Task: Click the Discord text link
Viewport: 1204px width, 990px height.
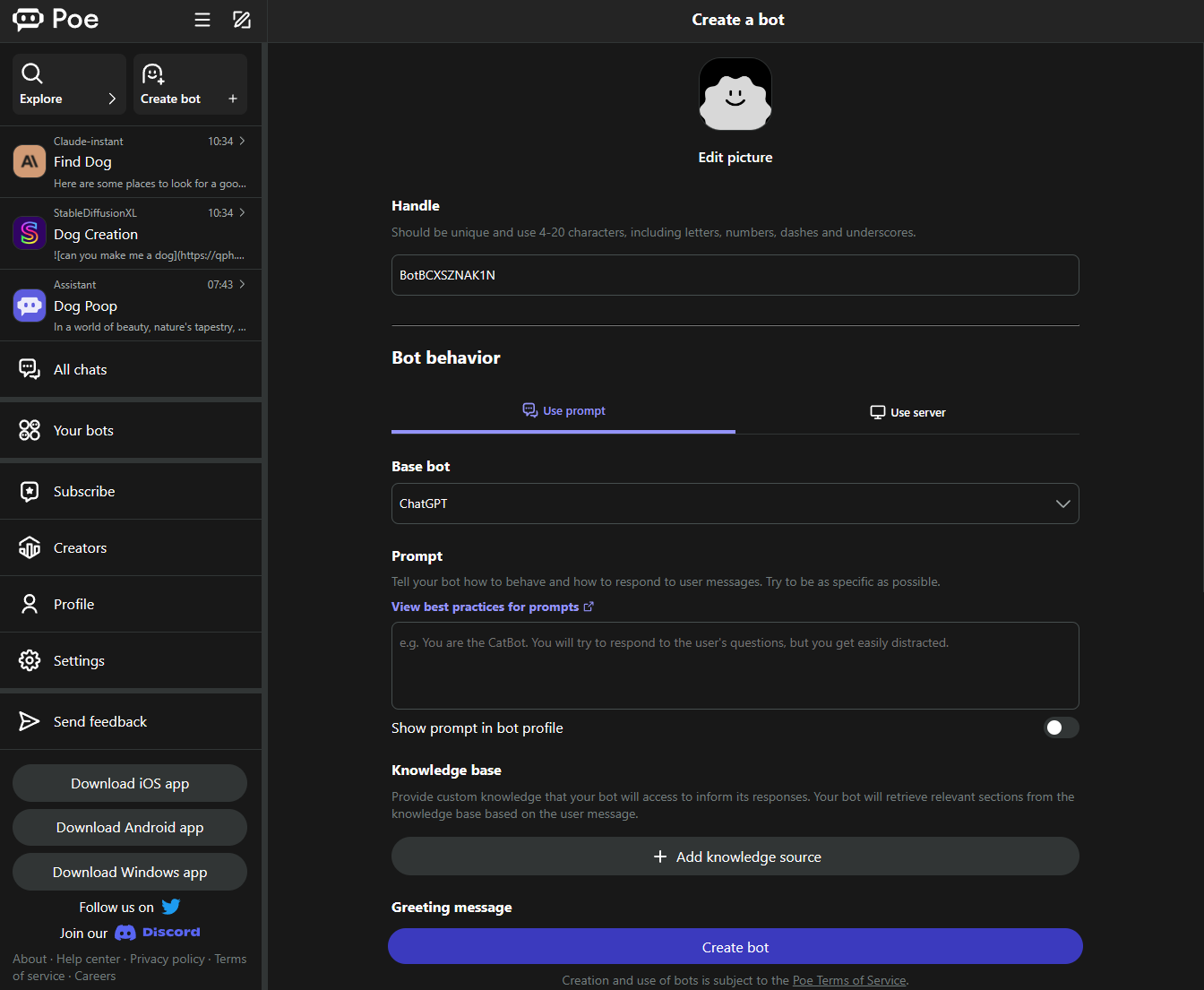Action: [171, 932]
